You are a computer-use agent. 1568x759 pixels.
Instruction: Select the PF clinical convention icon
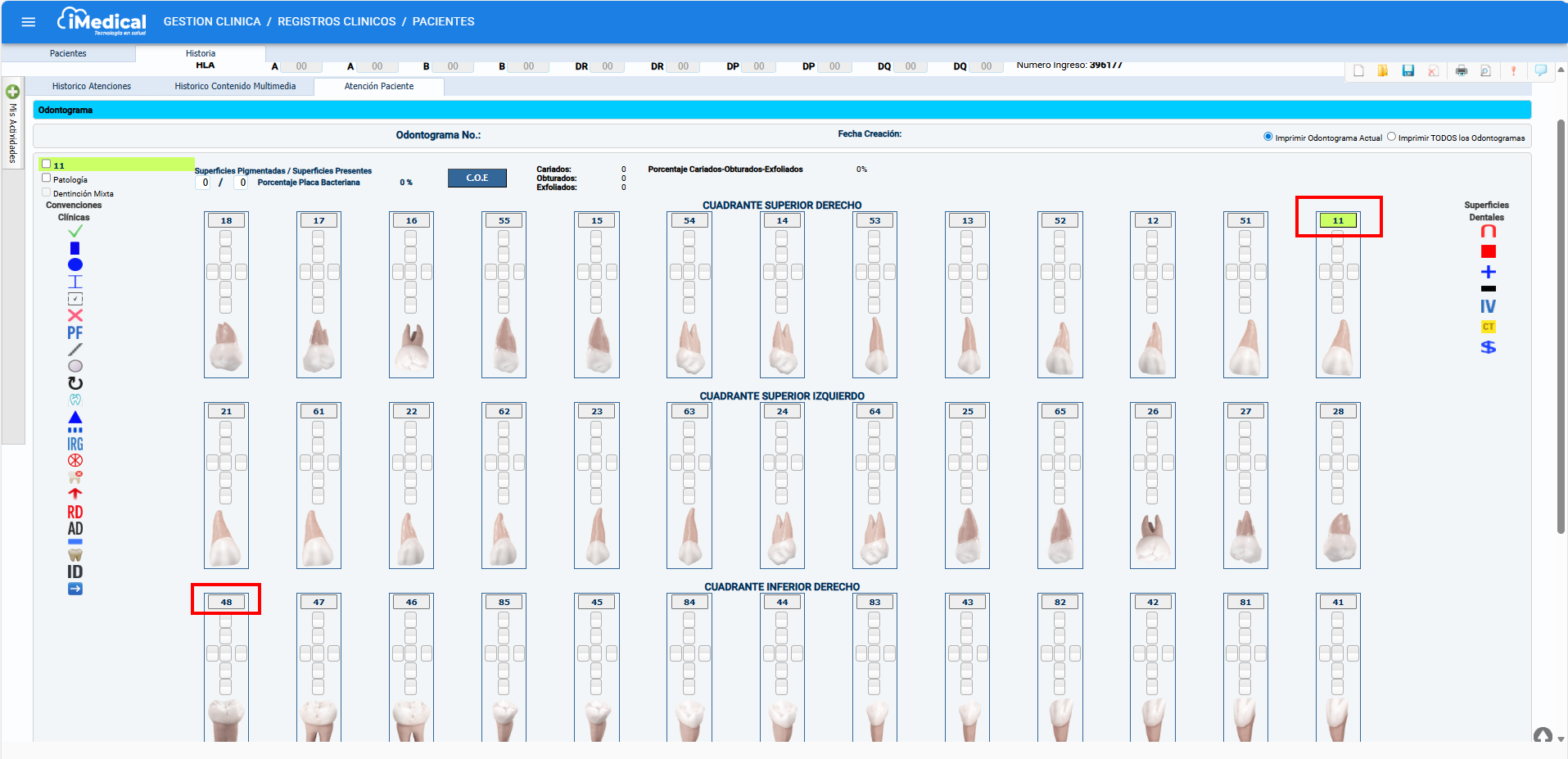click(75, 332)
